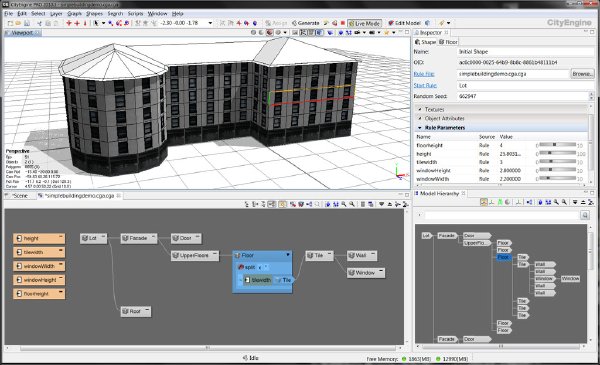The image size is (600, 365).
Task: Click the sphere icon in Model Hierarchy toolbar
Action: click(507, 202)
